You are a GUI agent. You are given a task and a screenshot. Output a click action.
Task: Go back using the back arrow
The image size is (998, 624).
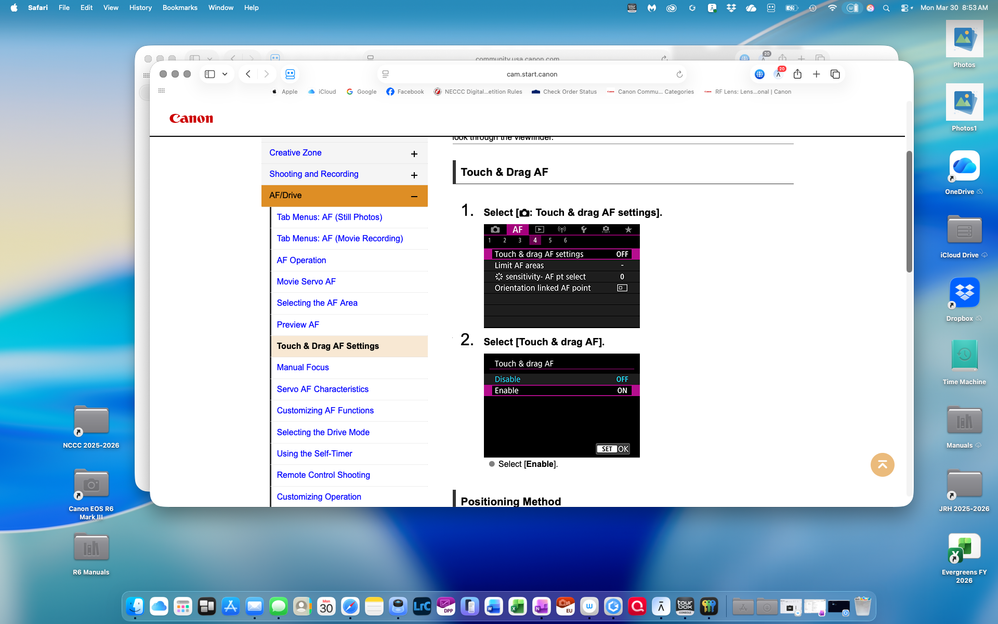(x=248, y=74)
